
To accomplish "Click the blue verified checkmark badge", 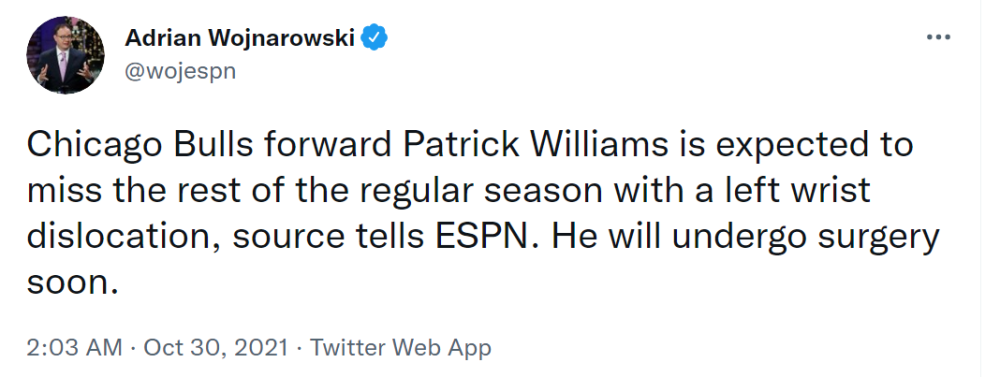I will tap(374, 38).
